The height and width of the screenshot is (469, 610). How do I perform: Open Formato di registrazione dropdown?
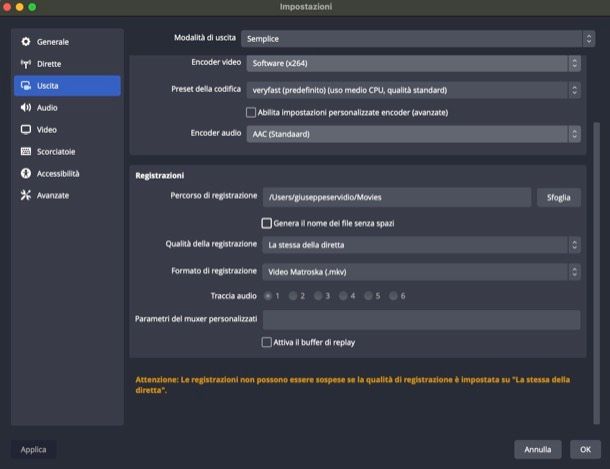click(x=420, y=271)
